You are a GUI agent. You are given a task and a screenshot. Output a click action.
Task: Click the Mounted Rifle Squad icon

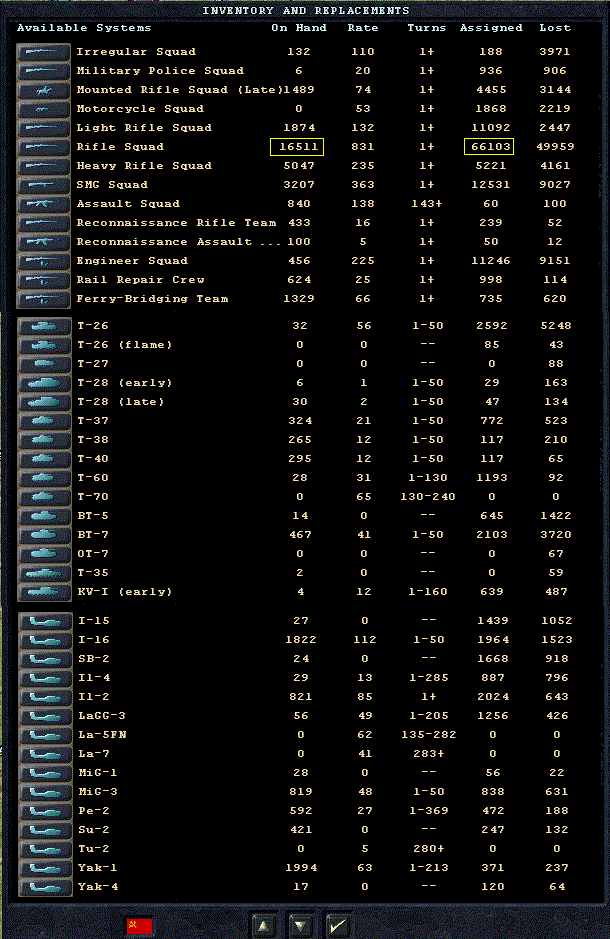[x=44, y=90]
